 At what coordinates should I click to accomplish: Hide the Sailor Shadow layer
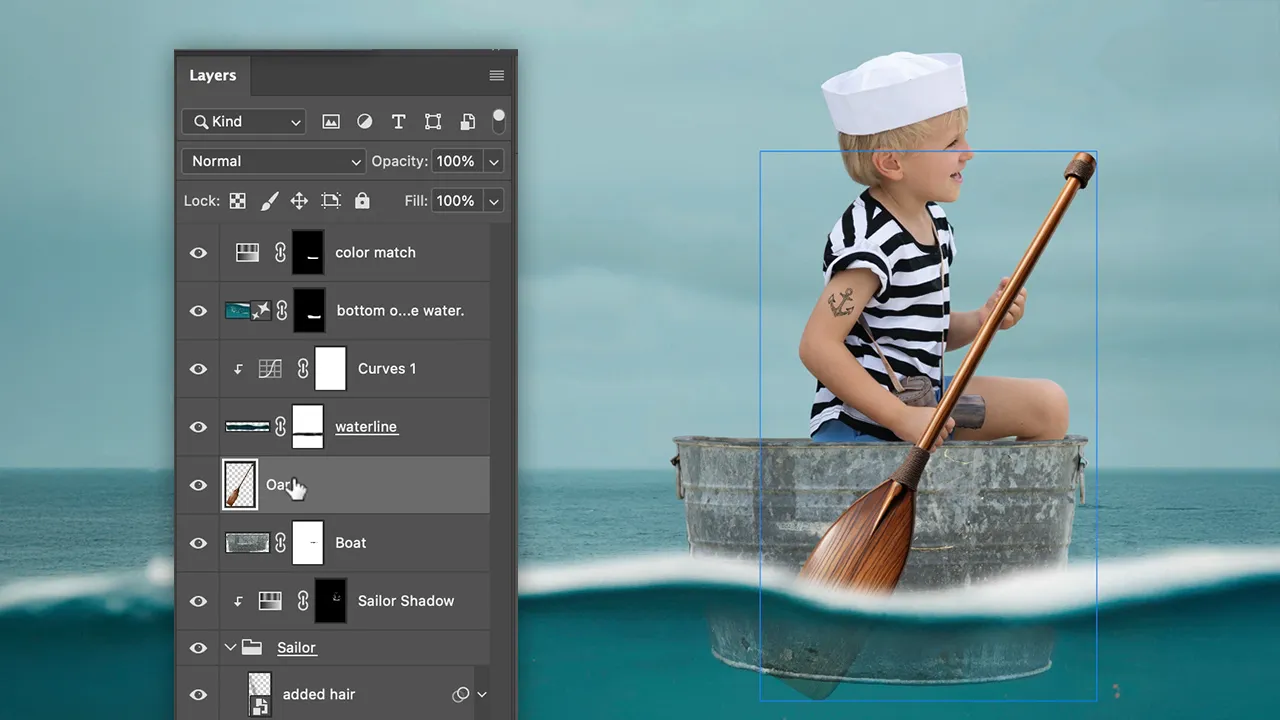(x=198, y=601)
